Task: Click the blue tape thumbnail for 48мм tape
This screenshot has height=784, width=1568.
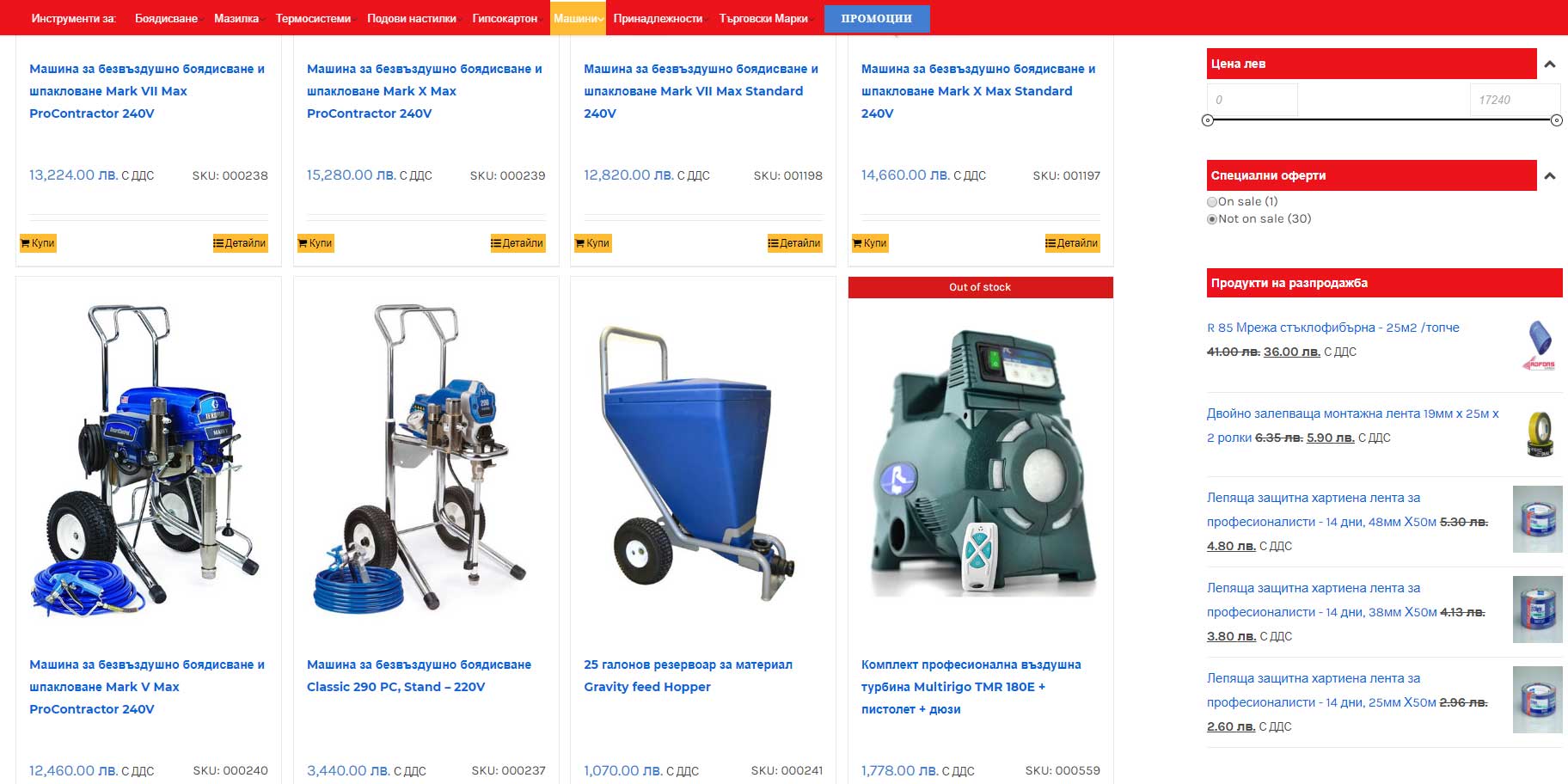Action: pyautogui.click(x=1537, y=519)
